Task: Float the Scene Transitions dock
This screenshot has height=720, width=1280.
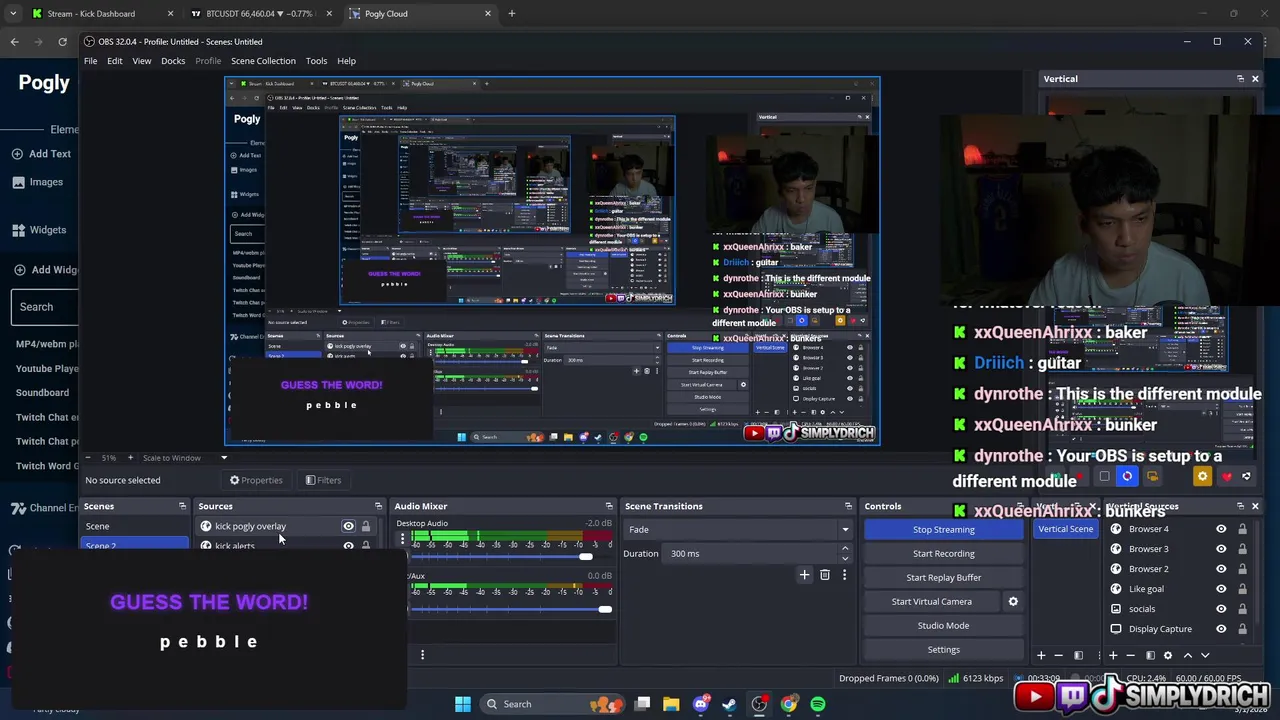Action: pos(848,506)
